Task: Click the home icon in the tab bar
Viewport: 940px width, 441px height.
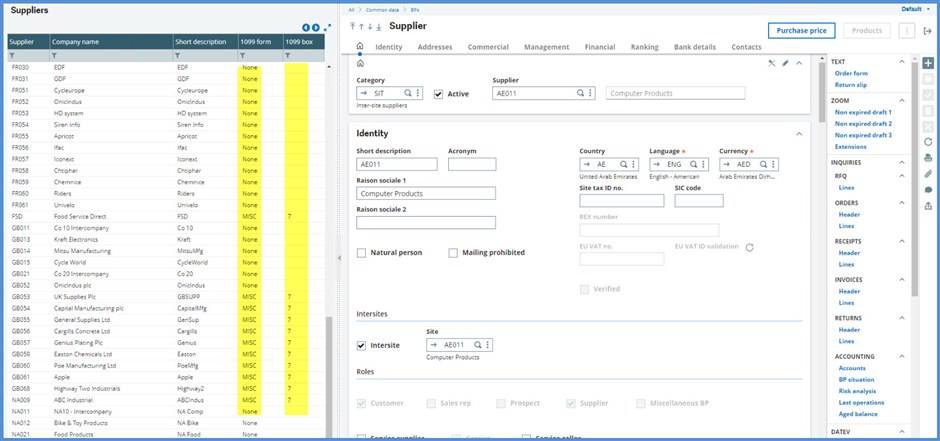Action: 360,46
